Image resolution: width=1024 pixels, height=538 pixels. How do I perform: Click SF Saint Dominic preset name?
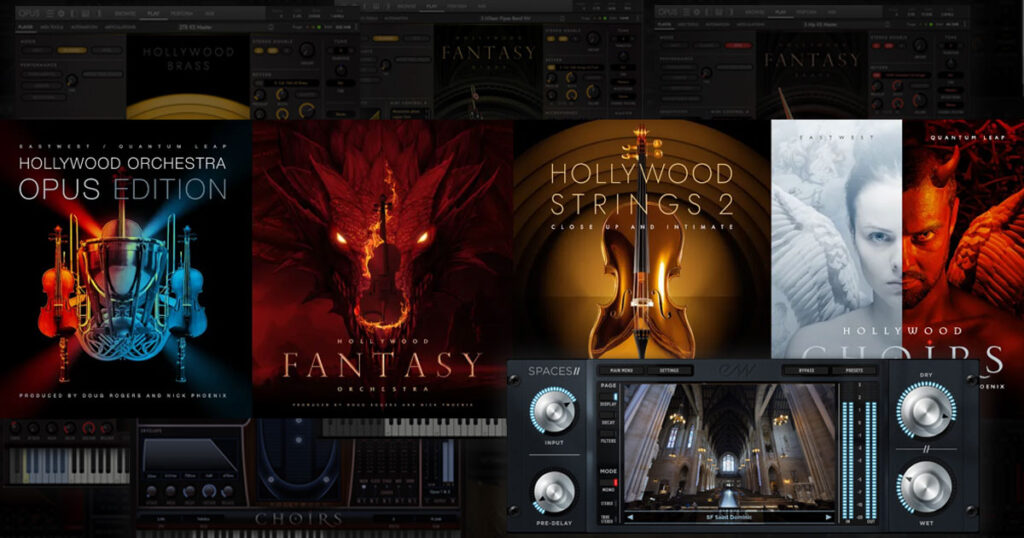[x=729, y=517]
